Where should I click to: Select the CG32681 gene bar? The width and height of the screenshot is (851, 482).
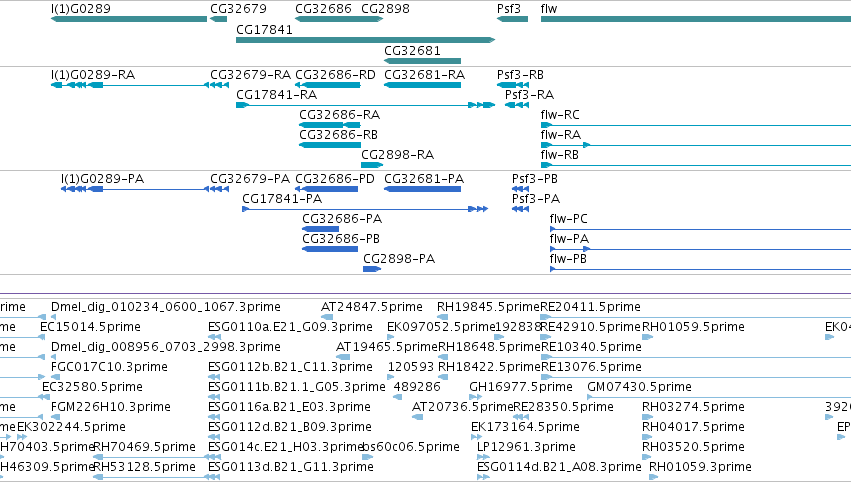coord(422,61)
